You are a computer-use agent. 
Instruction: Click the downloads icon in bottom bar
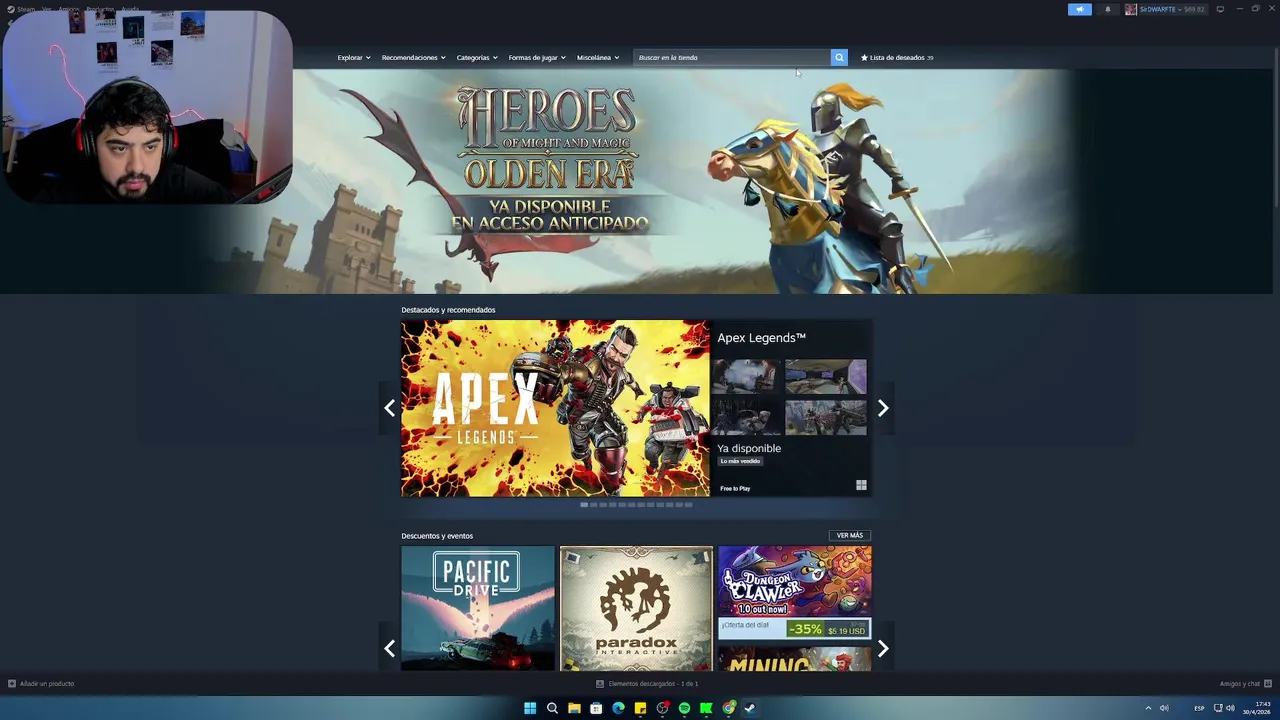(600, 684)
